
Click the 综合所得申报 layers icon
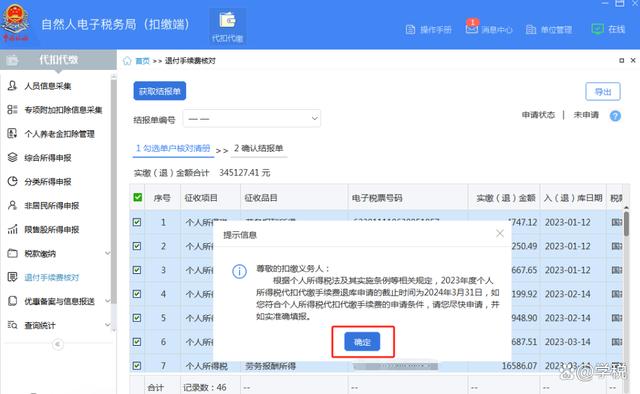click(13, 157)
